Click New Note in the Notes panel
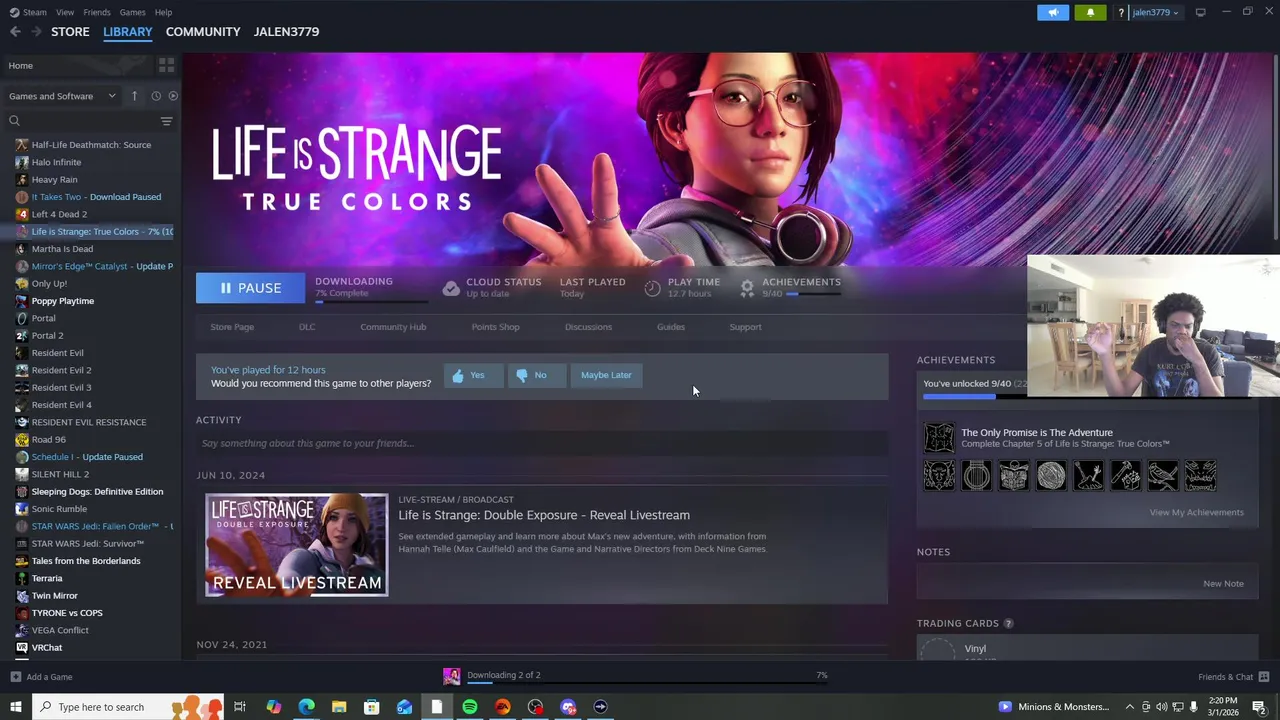1280x720 pixels. 1223,584
